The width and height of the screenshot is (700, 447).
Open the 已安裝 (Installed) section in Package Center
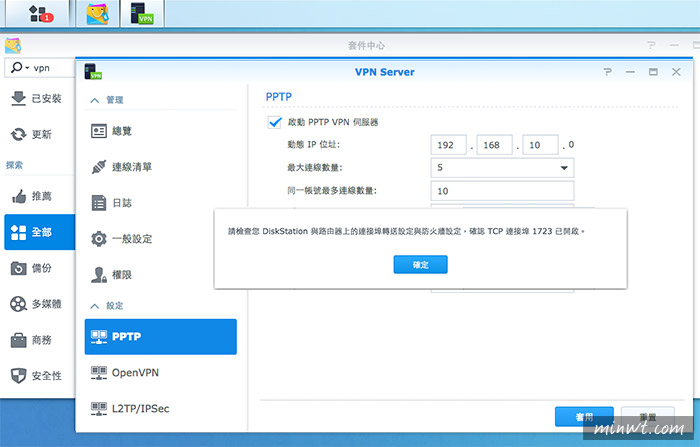click(x=39, y=99)
